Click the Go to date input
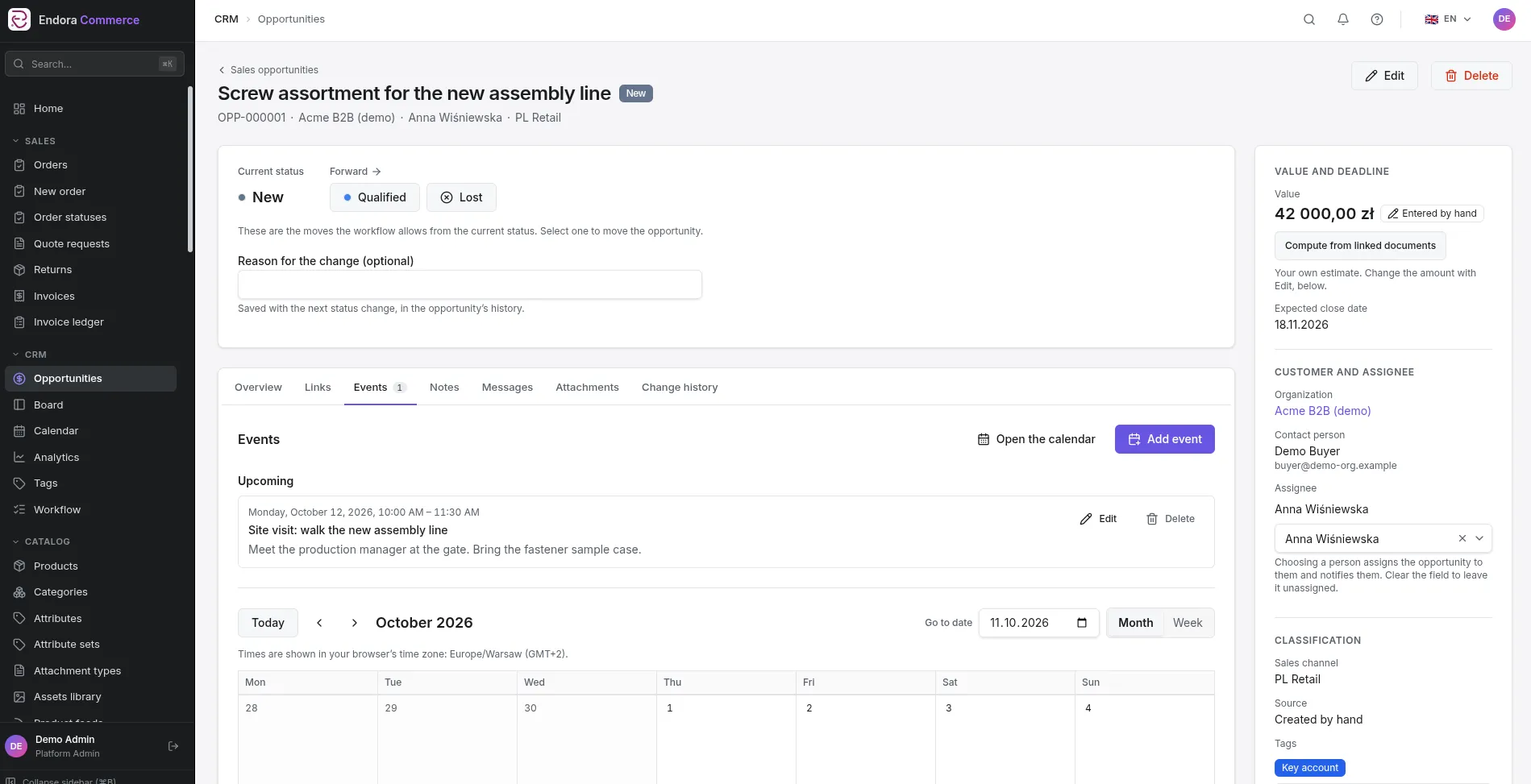This screenshot has height=784, width=1531. pos(1038,623)
